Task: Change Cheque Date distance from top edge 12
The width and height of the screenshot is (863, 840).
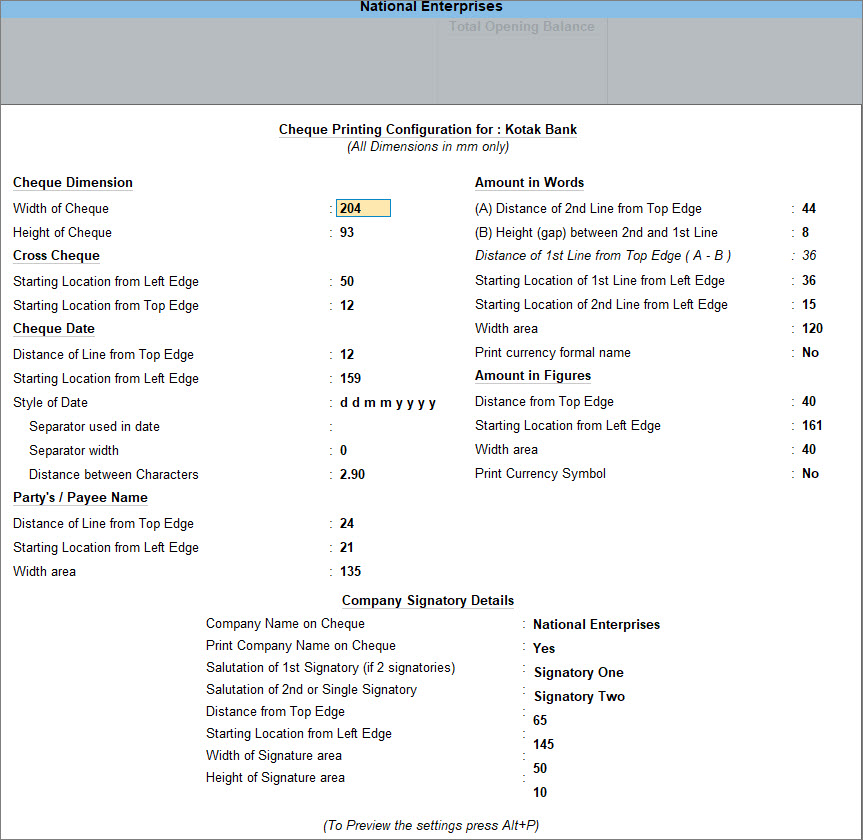Action: coord(347,354)
